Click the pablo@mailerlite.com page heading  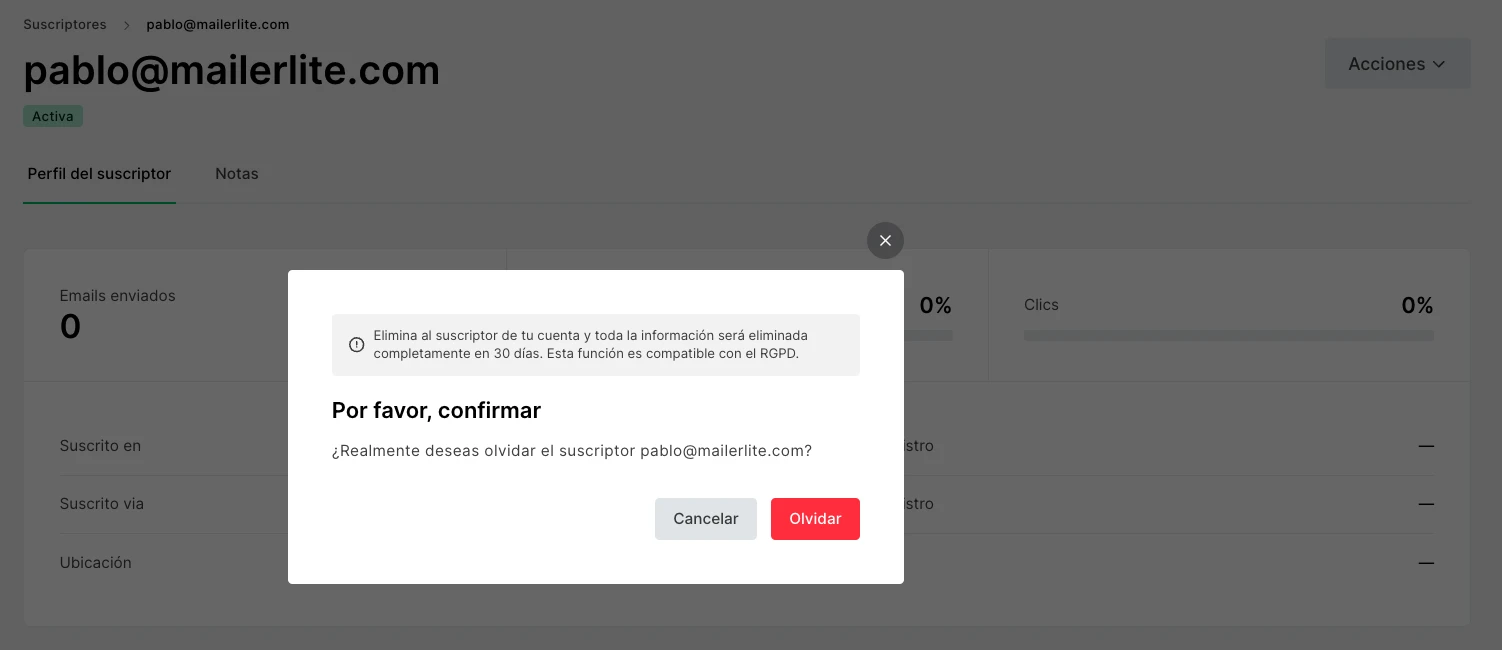pos(232,71)
